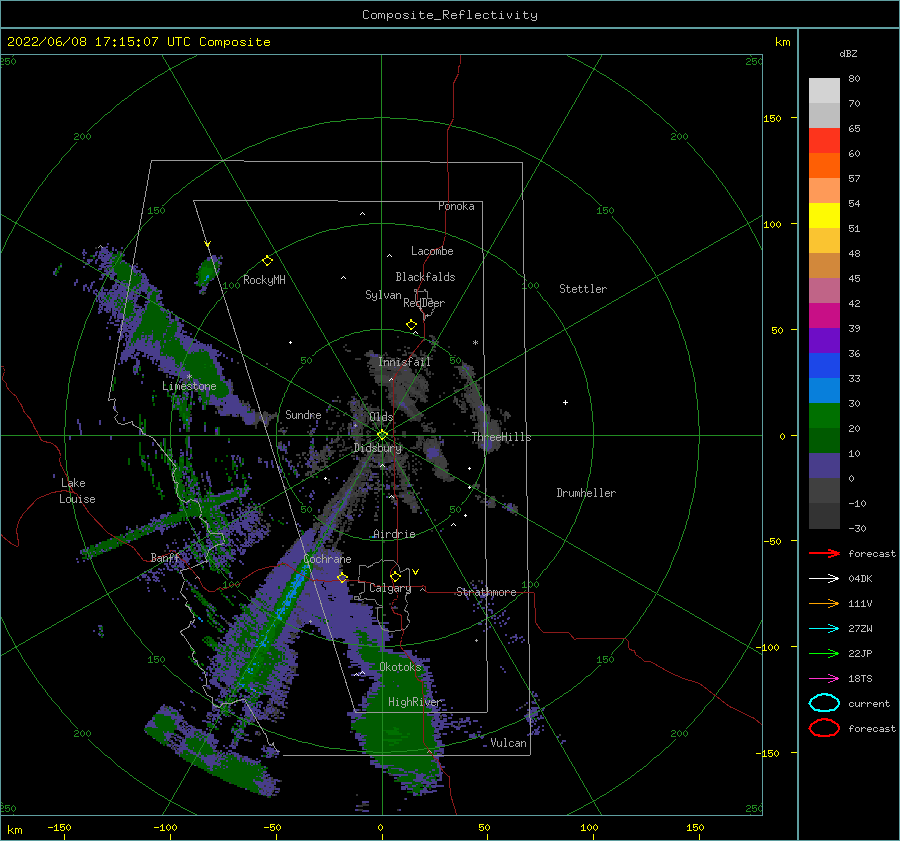Click the Lacombe city label
The image size is (900, 841).
(x=432, y=251)
